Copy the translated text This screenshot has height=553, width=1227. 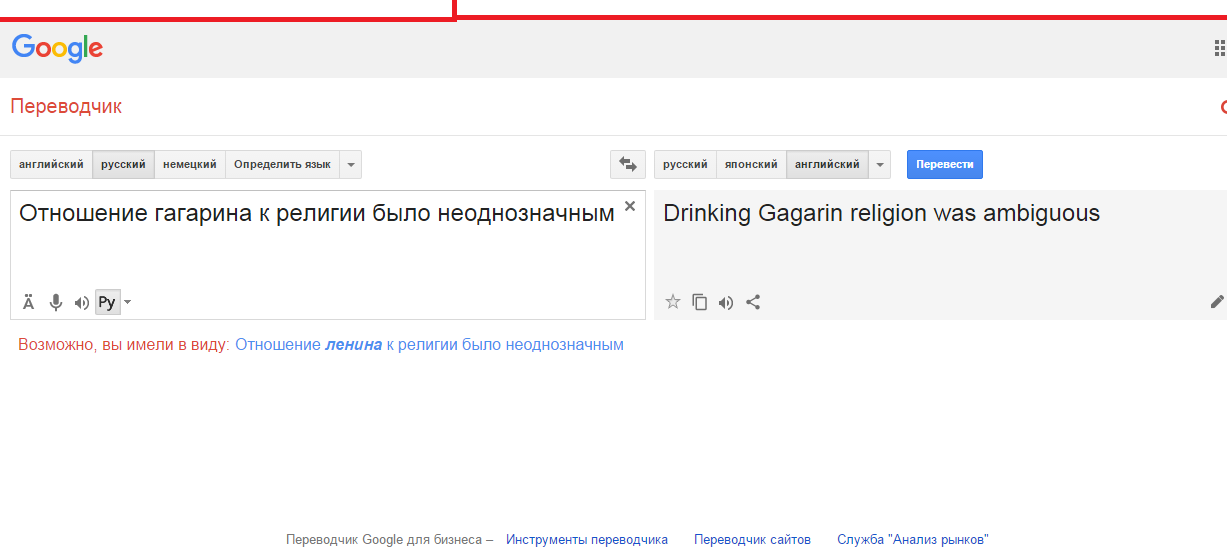700,302
